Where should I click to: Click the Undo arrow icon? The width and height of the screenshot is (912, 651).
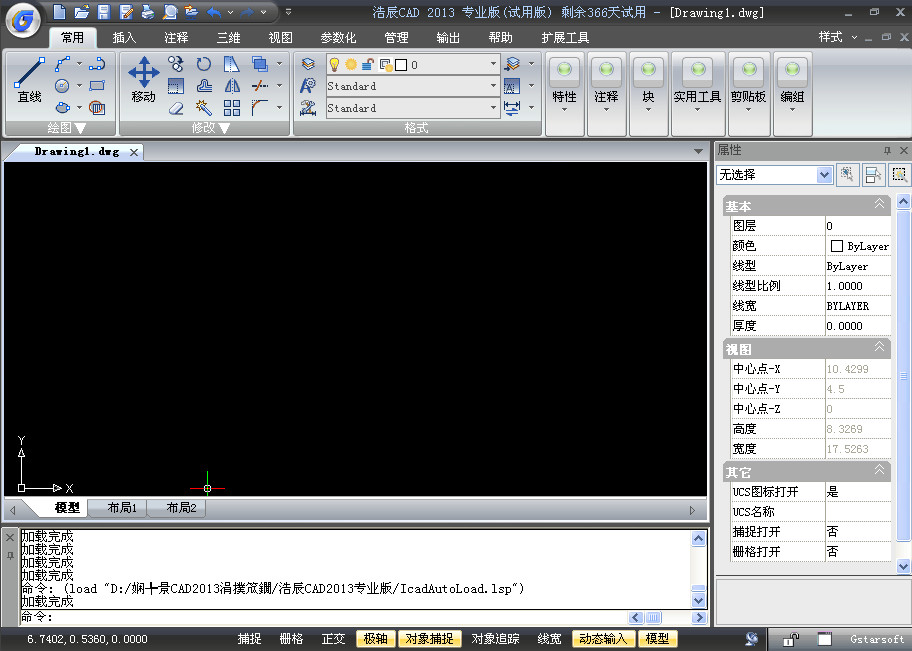215,12
